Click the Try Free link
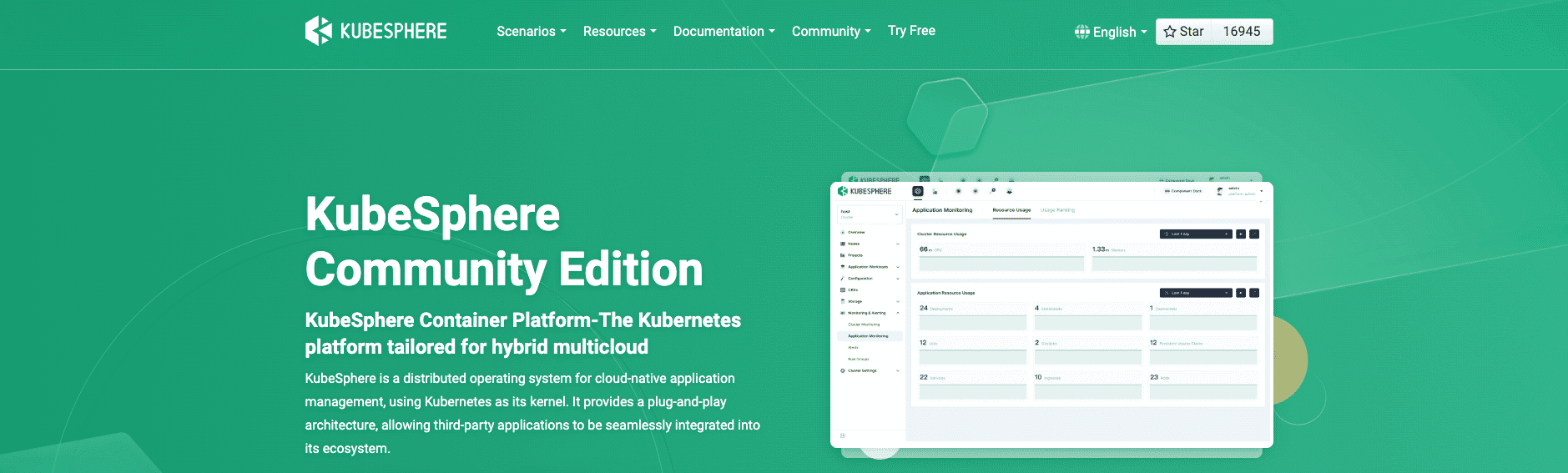 [x=911, y=31]
